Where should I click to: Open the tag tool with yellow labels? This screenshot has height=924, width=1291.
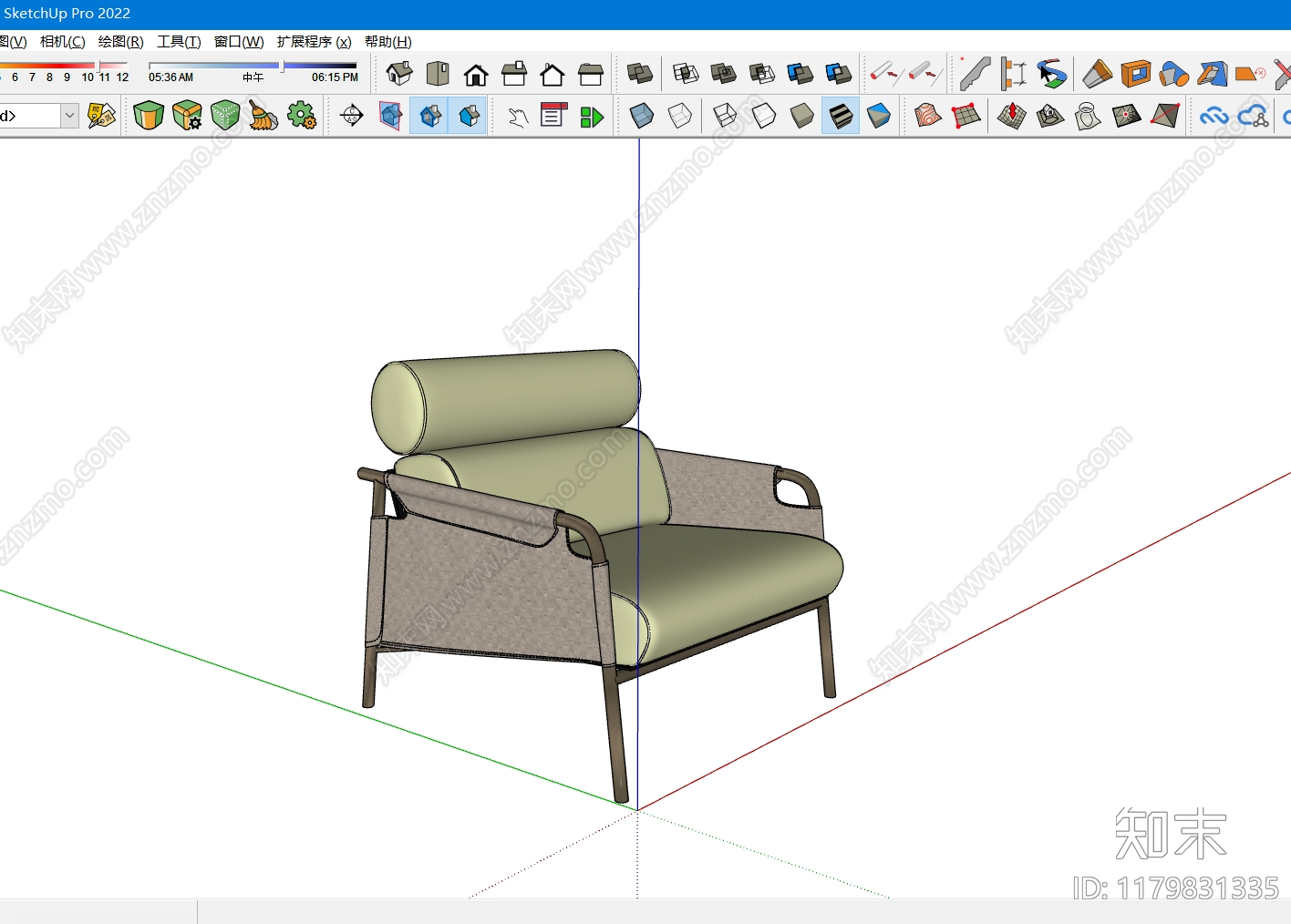pyautogui.click(x=102, y=116)
